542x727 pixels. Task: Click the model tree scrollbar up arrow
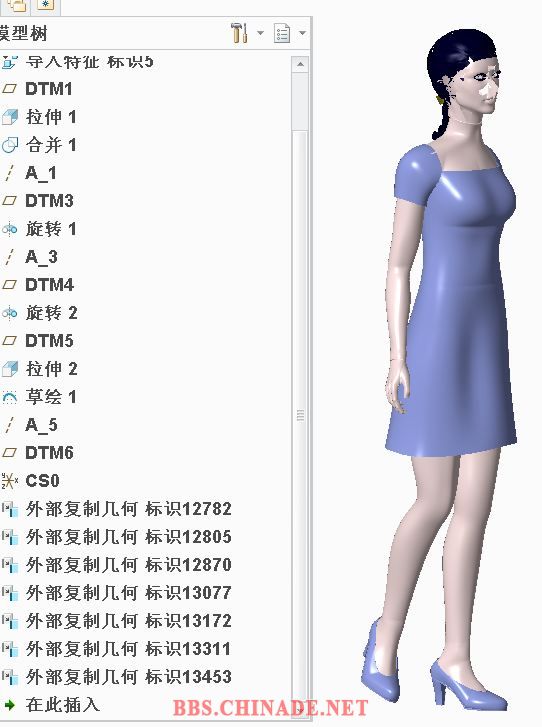[x=300, y=64]
